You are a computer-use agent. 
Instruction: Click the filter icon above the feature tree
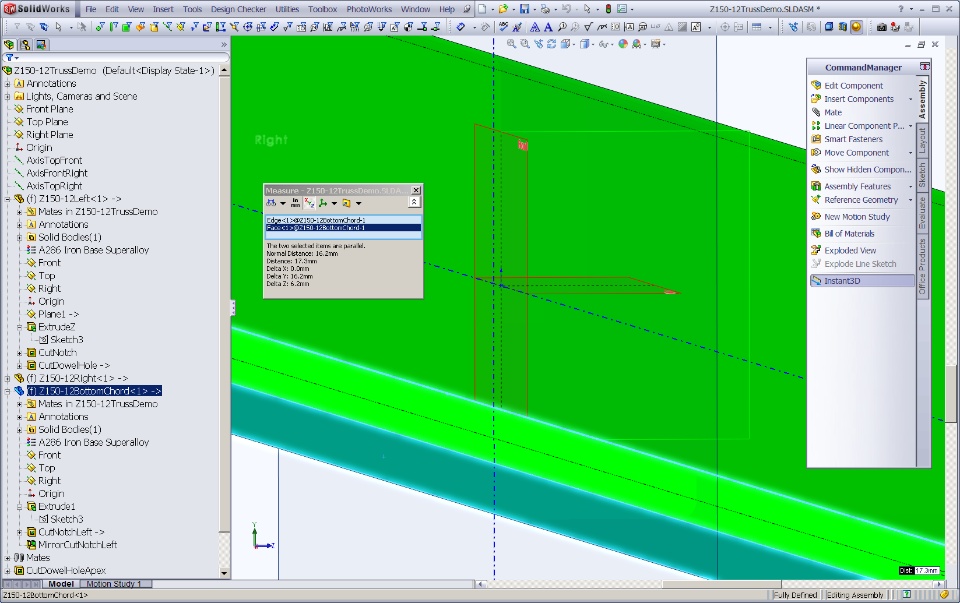tap(9, 58)
